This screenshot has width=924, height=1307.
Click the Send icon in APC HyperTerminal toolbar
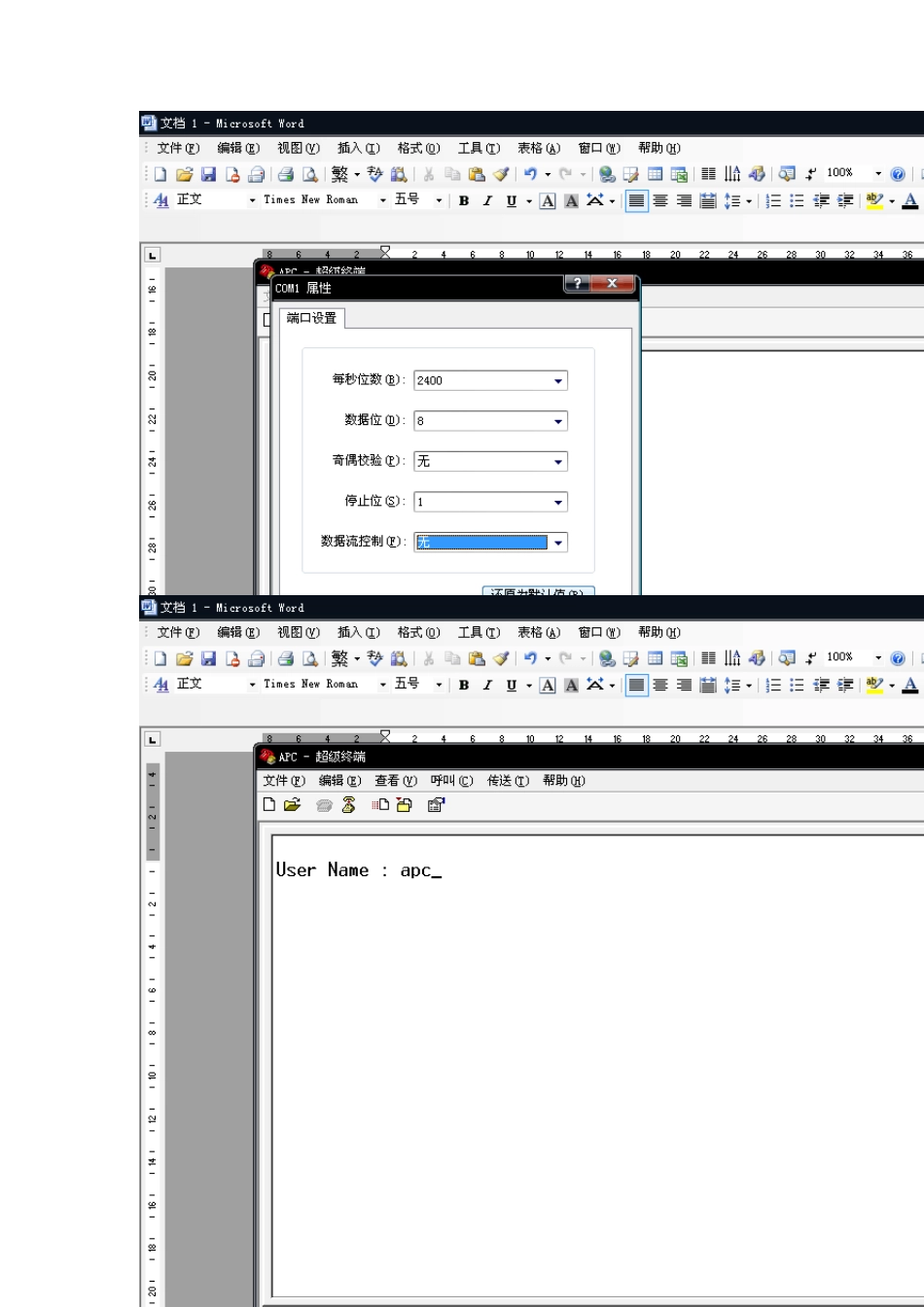(380, 805)
